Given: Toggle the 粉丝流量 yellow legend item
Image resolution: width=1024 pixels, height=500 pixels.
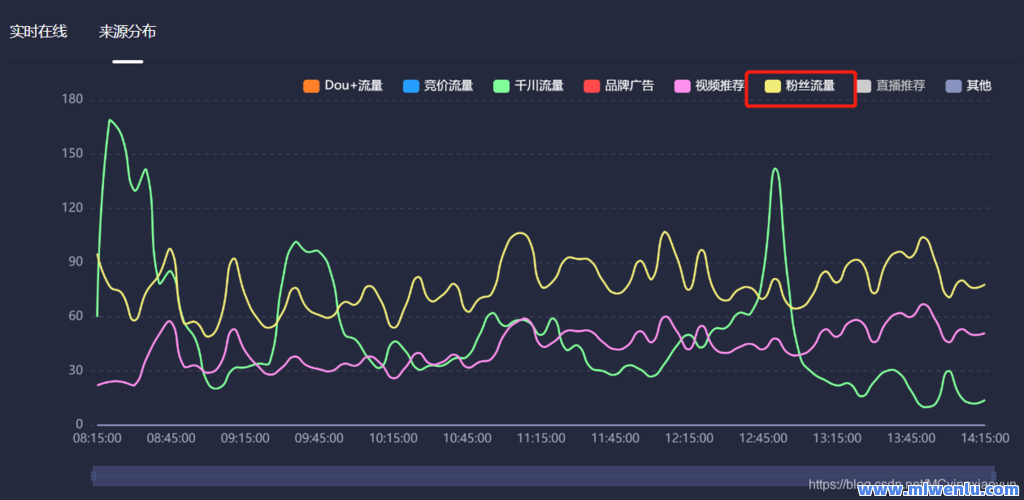Looking at the screenshot, I should 799,86.
